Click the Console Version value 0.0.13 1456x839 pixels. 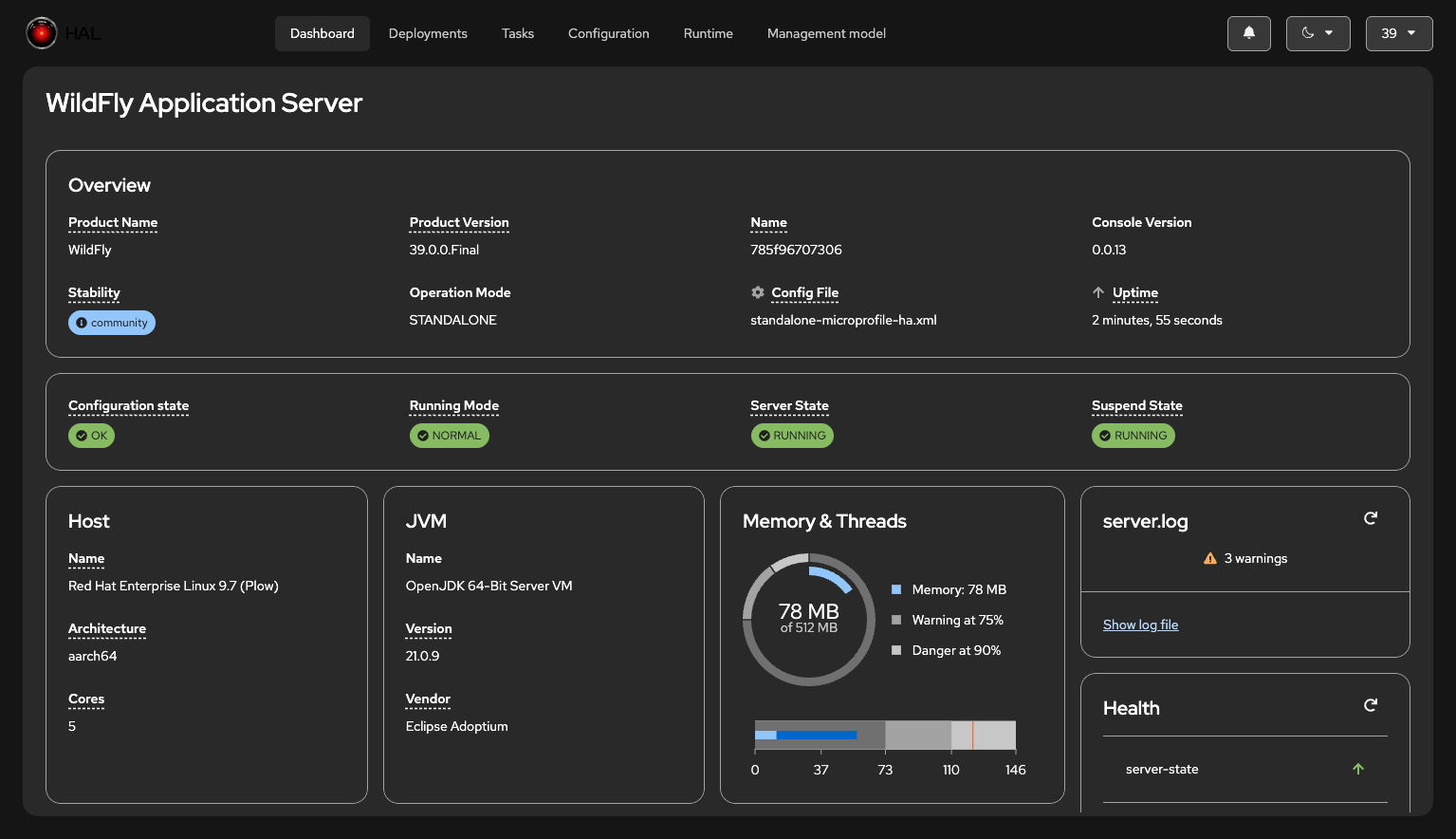(1109, 250)
